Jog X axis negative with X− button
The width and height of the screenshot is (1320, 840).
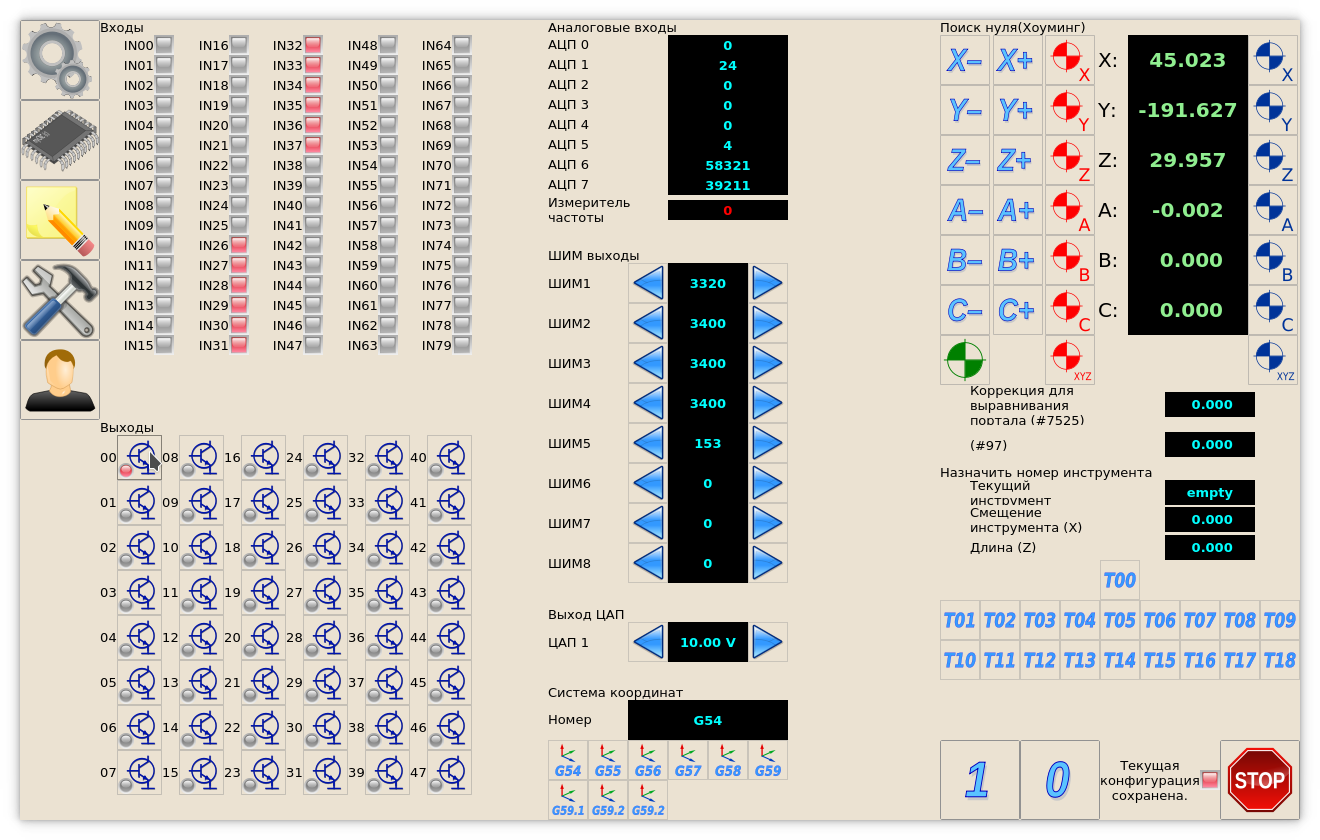pyautogui.click(x=965, y=60)
